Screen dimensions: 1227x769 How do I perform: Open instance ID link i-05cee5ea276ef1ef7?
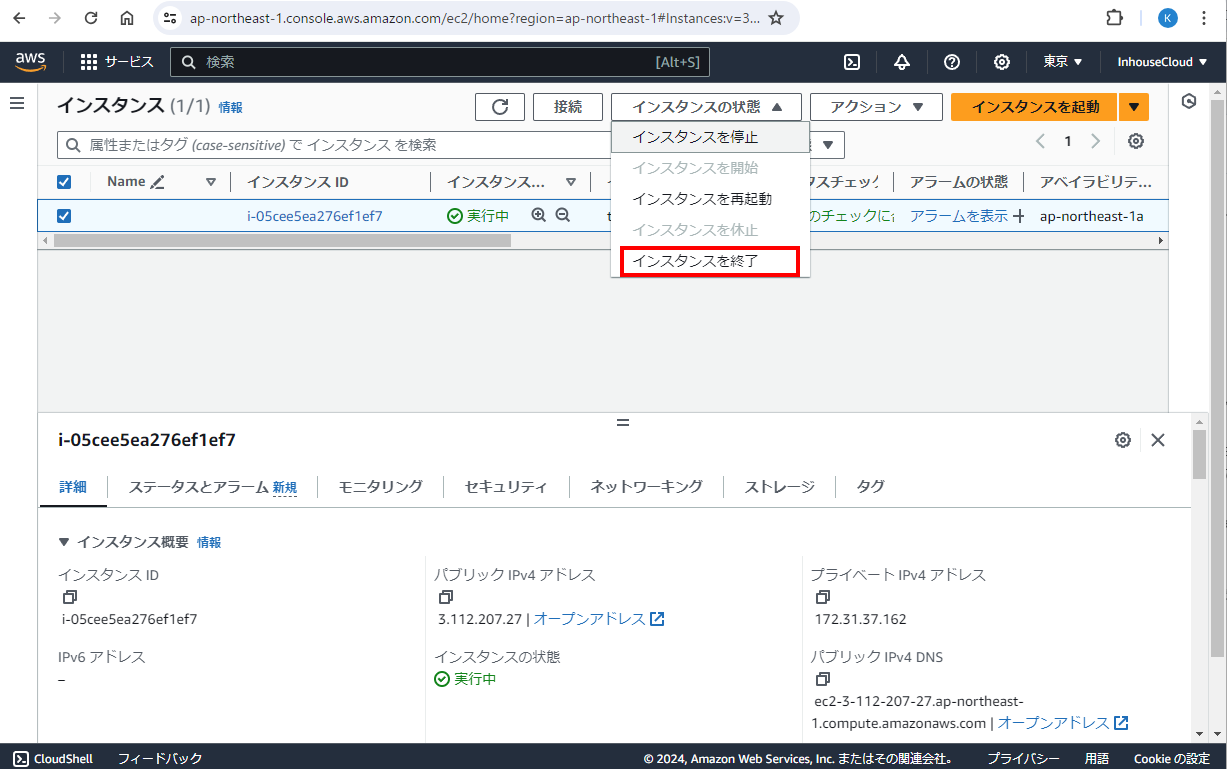pyautogui.click(x=315, y=216)
